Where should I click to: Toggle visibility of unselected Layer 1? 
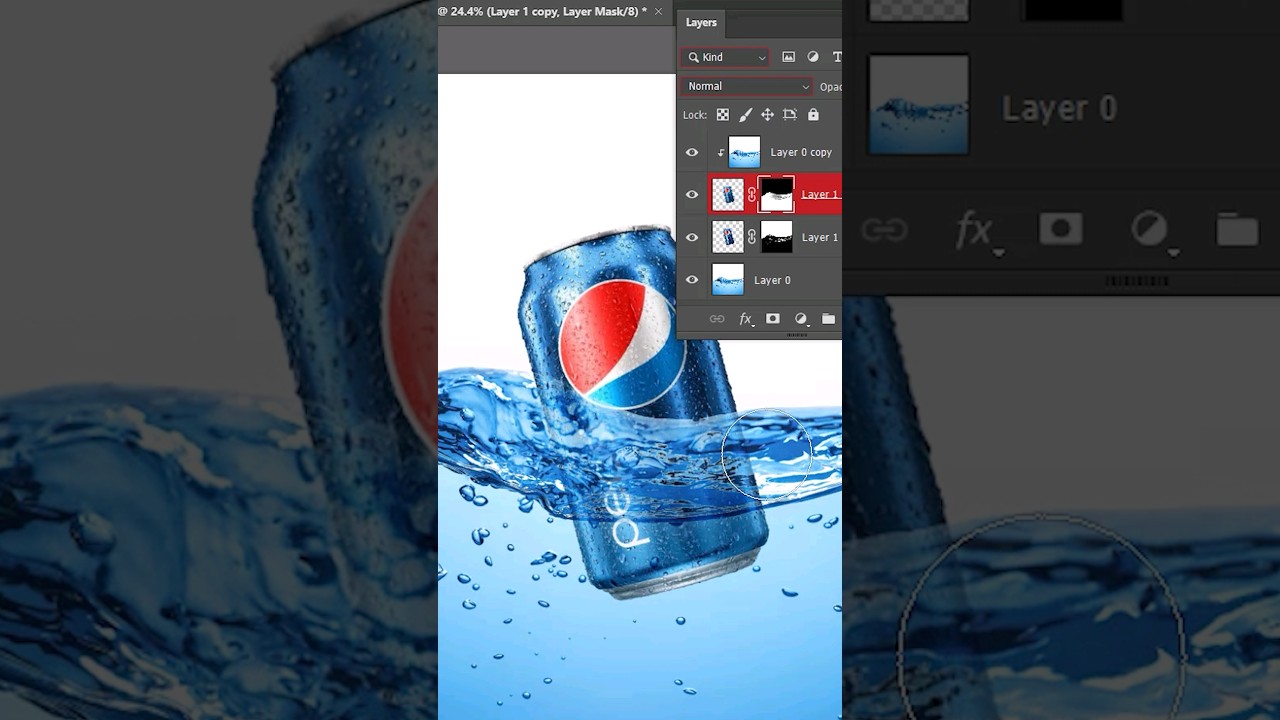click(x=692, y=237)
